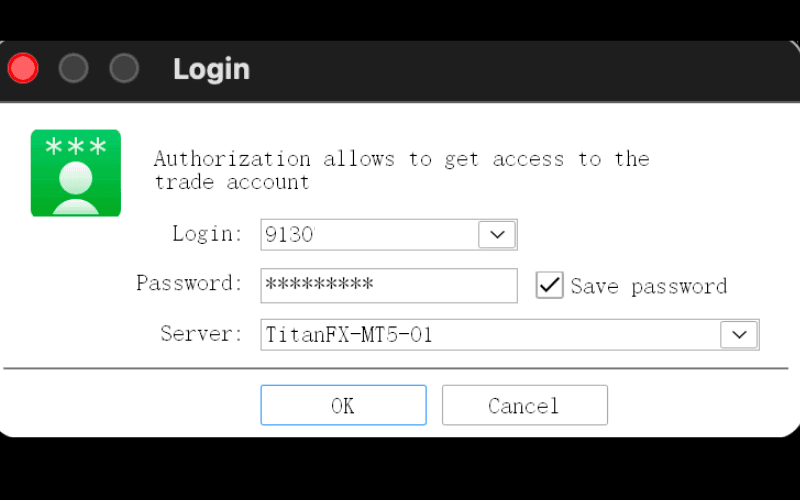Expand the Login account dropdown arrow

497,235
